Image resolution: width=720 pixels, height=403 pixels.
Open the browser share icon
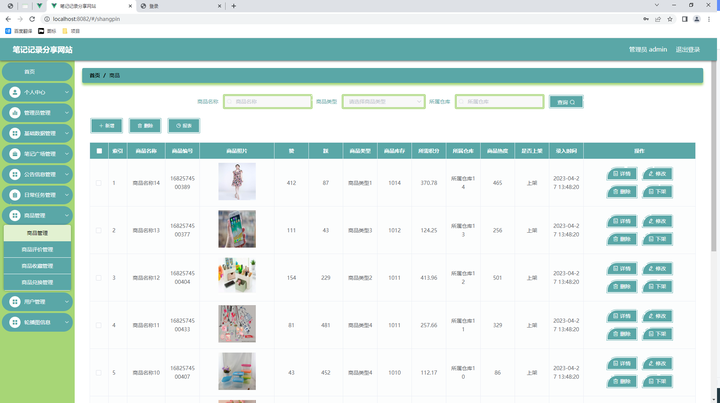tap(658, 19)
